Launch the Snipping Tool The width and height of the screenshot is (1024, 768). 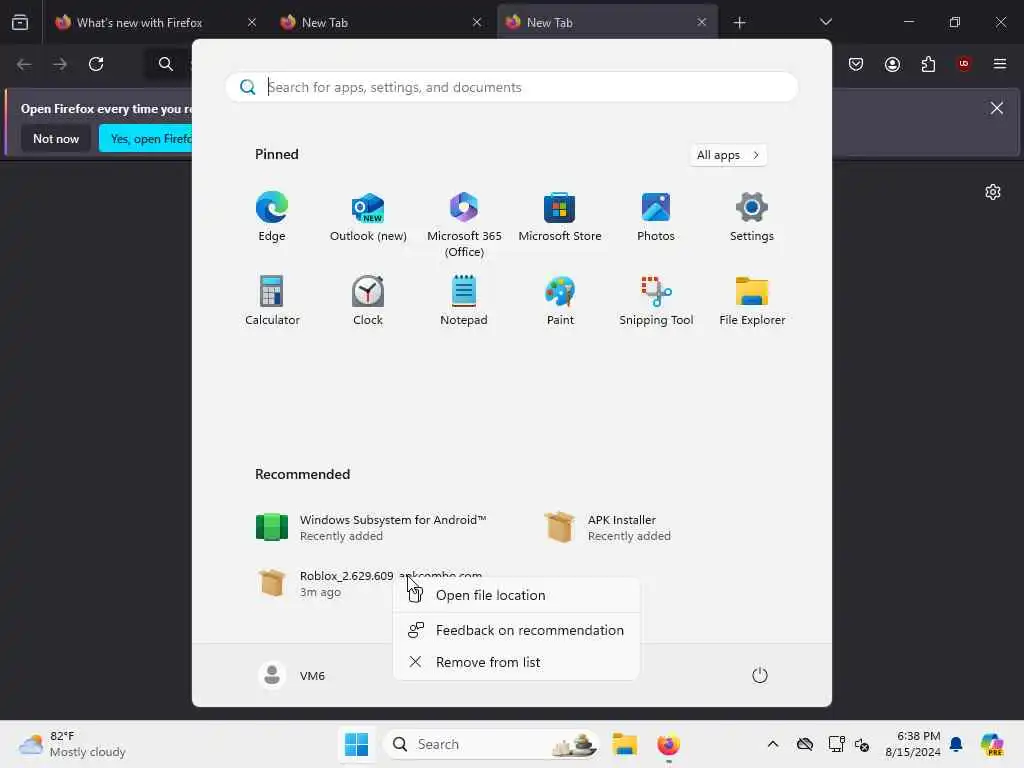point(656,300)
